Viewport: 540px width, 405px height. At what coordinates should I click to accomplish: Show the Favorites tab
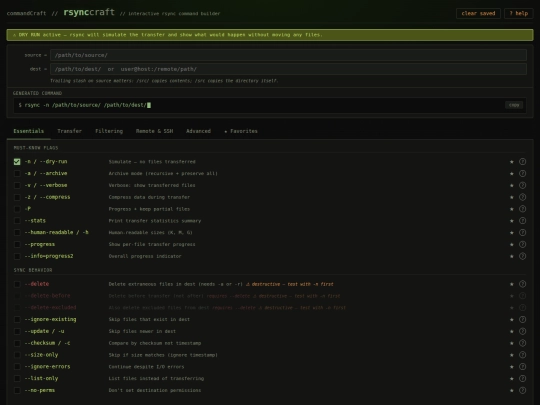tap(241, 131)
